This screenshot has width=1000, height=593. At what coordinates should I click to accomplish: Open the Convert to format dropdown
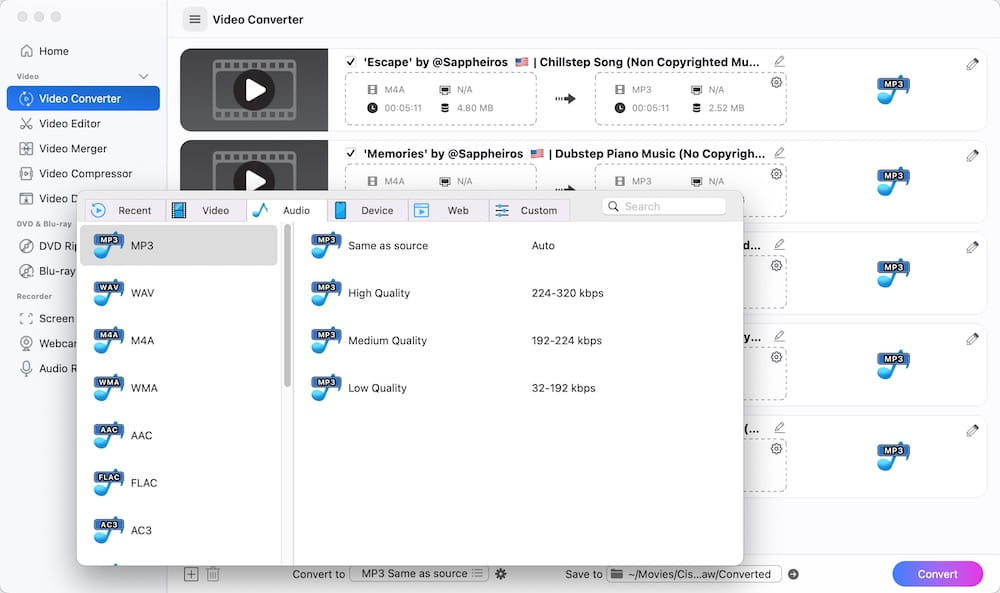tap(420, 574)
